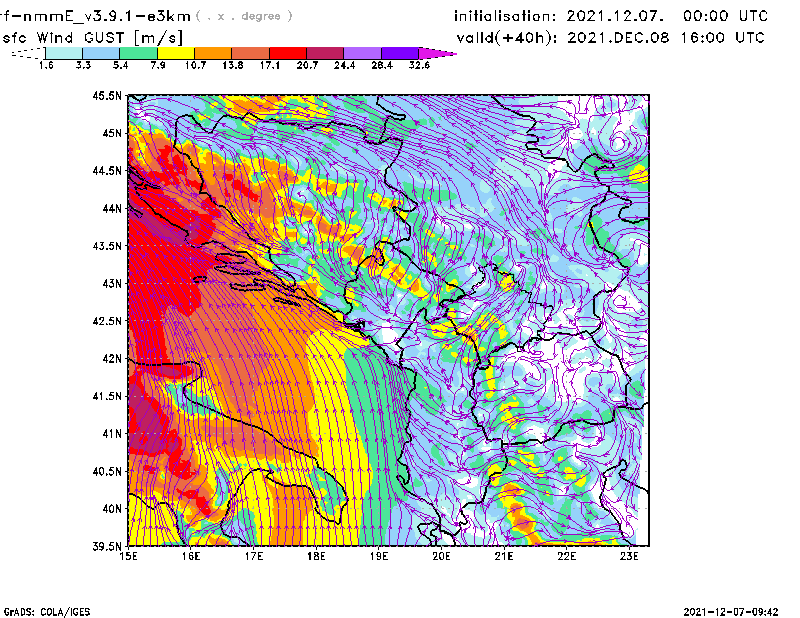Image resolution: width=800 pixels, height=618 pixels.
Task: Click the grey '( . x . degree )' text
Action: (244, 16)
